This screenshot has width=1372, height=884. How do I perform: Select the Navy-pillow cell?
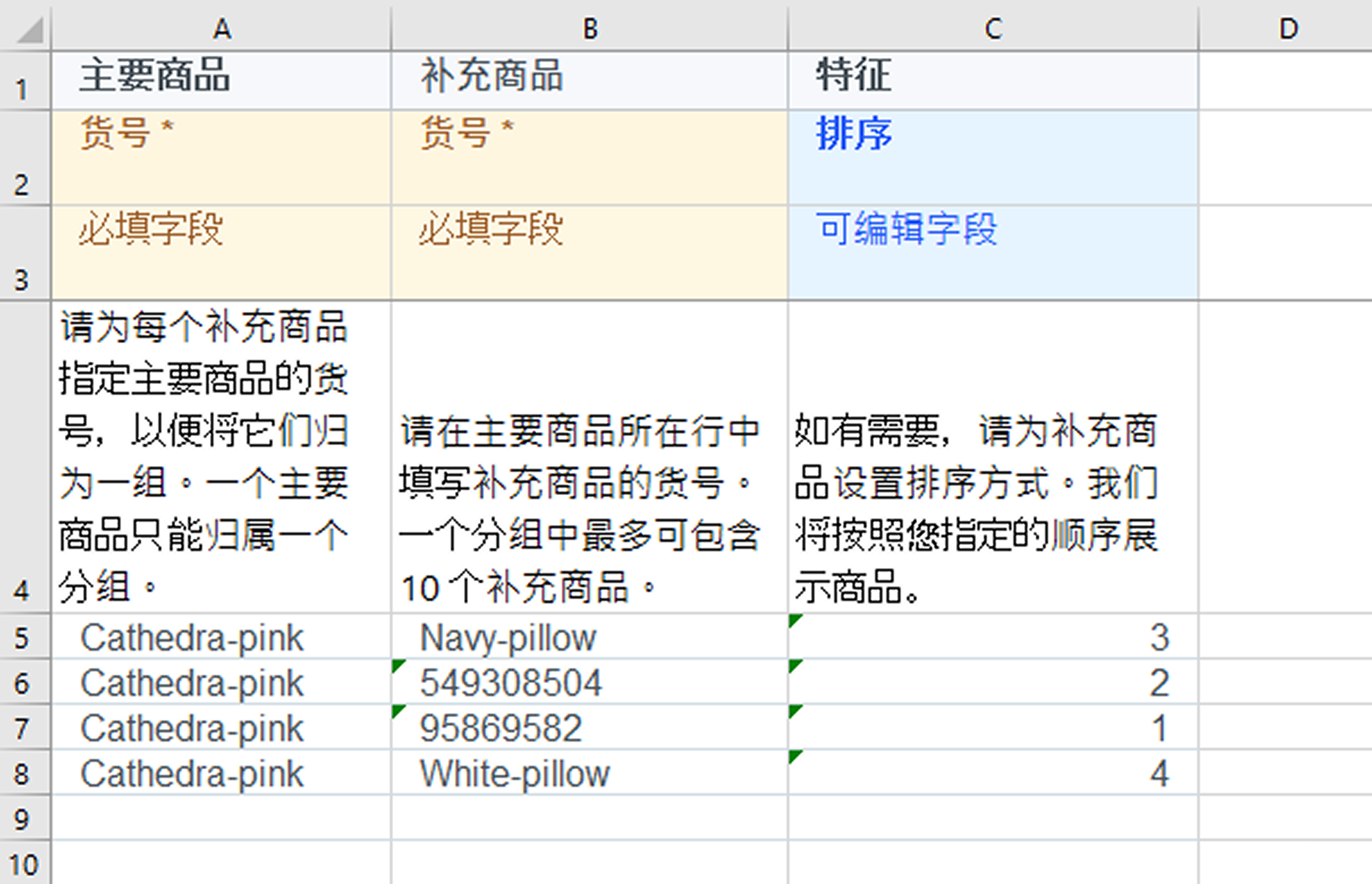coord(508,637)
